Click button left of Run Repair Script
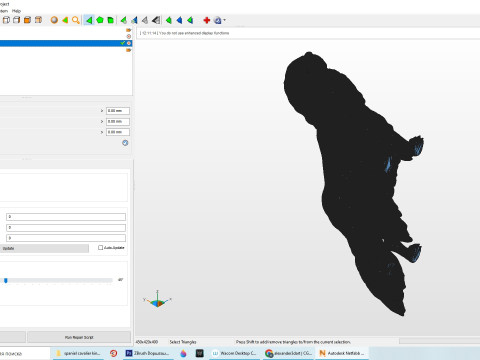480x360 pixels. (x=12, y=337)
